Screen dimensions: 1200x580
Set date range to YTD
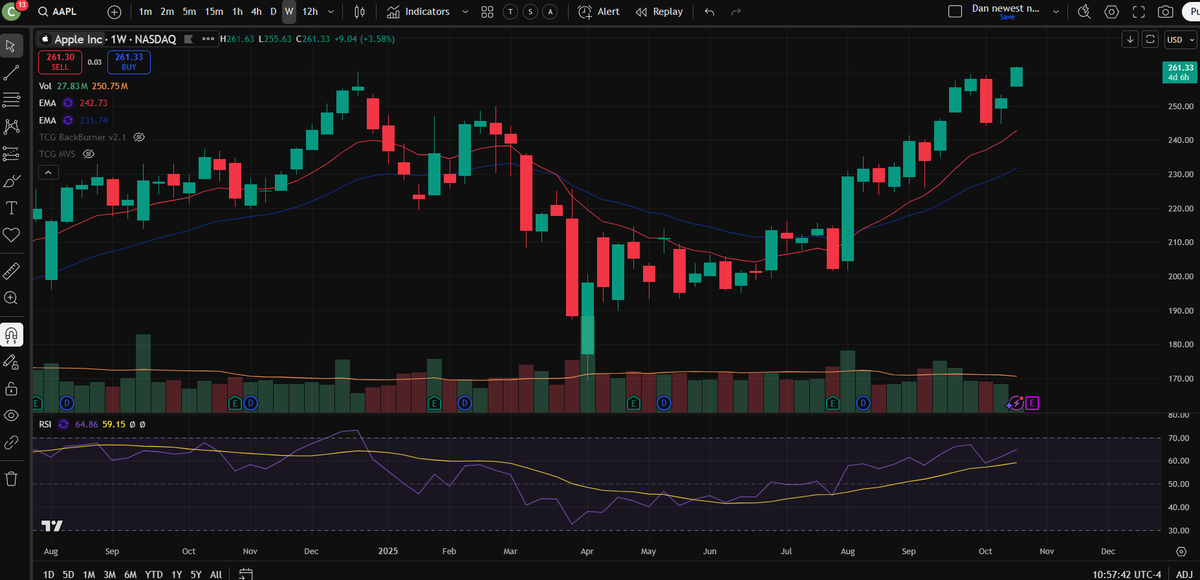(x=153, y=574)
